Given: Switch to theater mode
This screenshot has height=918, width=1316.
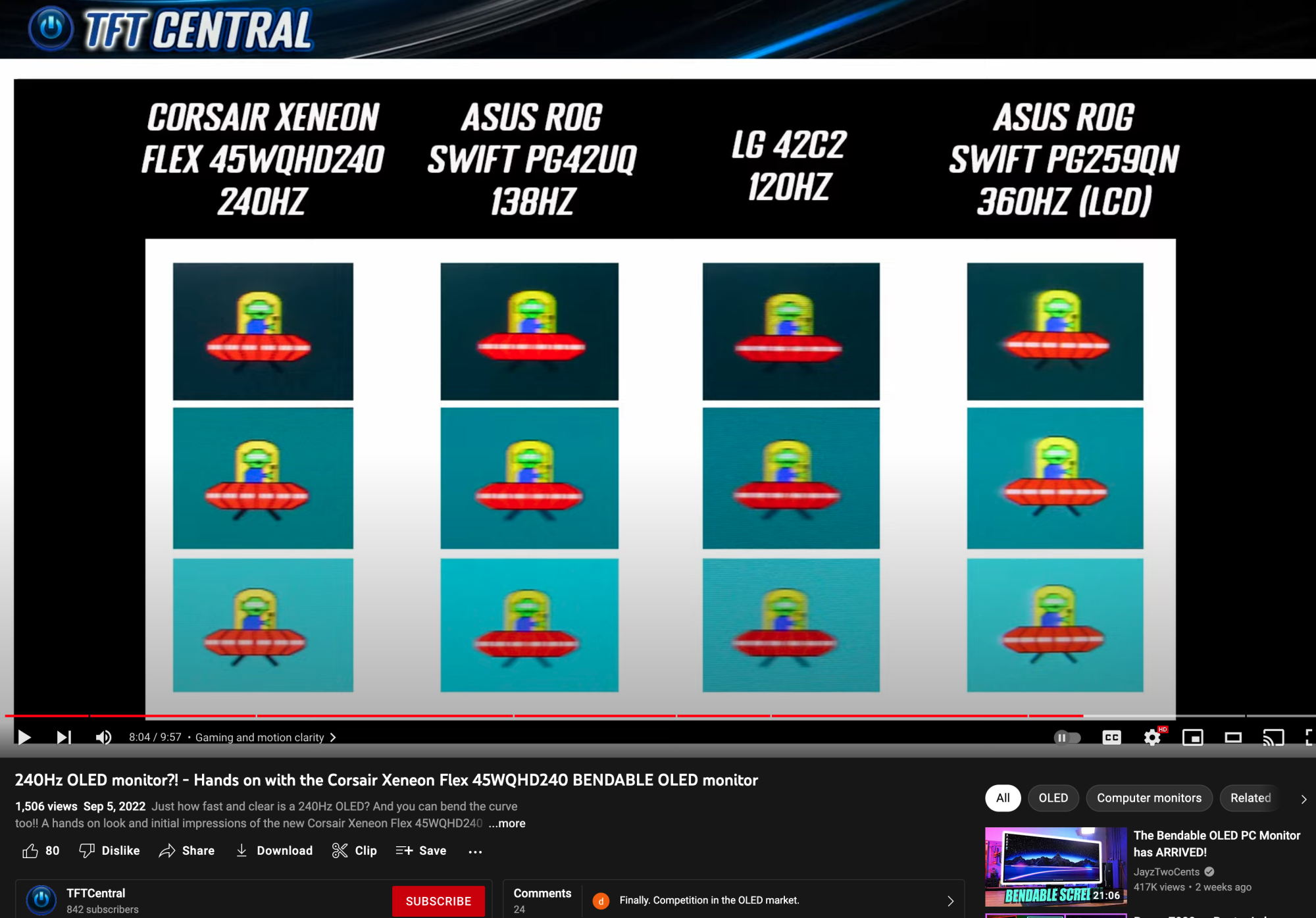Looking at the screenshot, I should pyautogui.click(x=1233, y=738).
